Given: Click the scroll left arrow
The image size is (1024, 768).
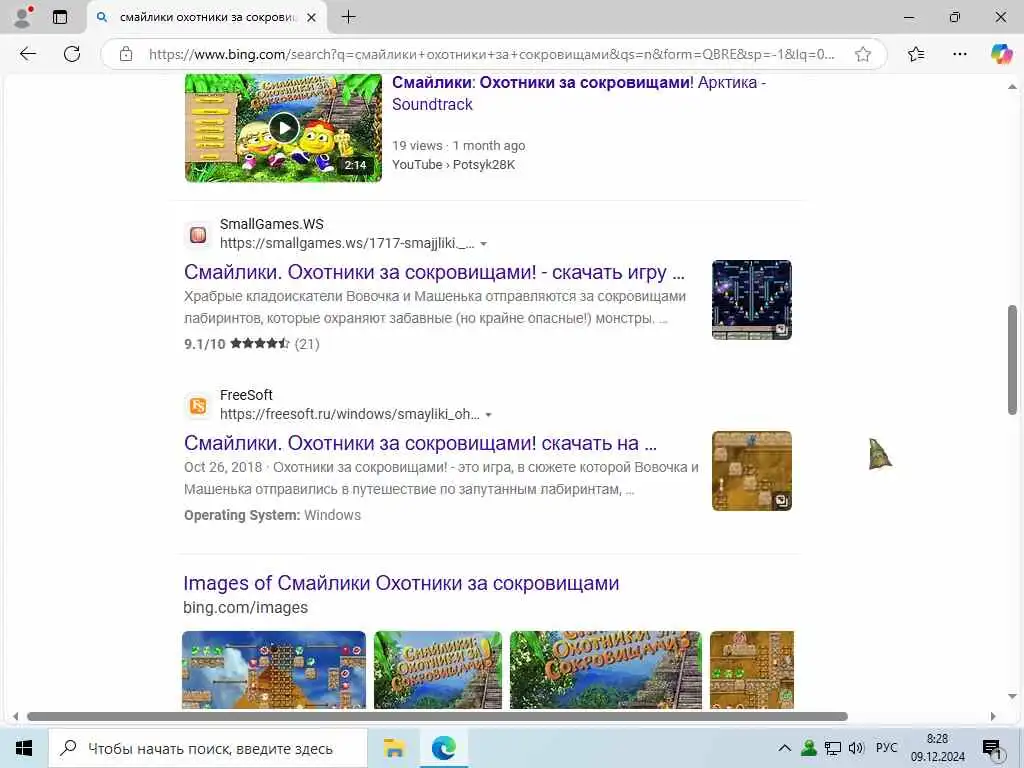Looking at the screenshot, I should [x=16, y=716].
